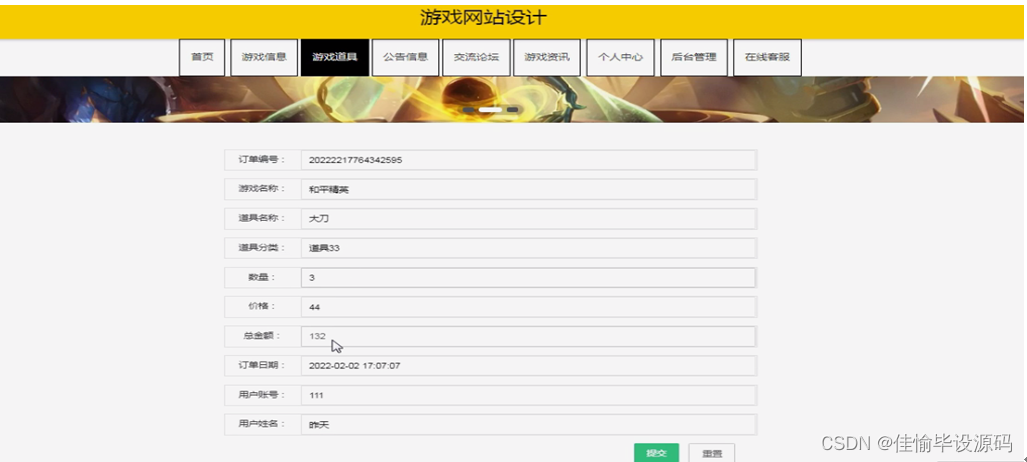The image size is (1027, 462).
Task: Open 在线客服 from navigation bar
Action: (x=767, y=58)
